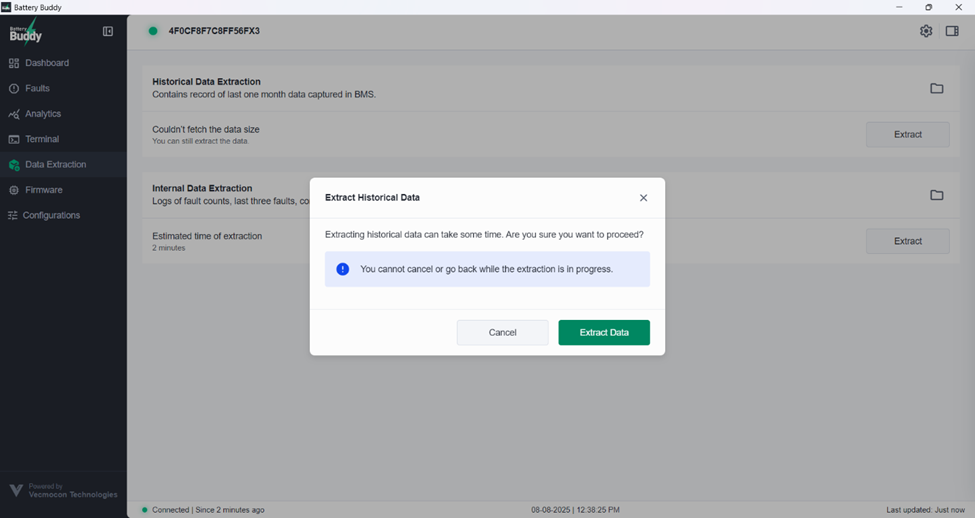This screenshot has width=975, height=518.
Task: Click the Dashboard grid icon in sidebar
Action: (14, 63)
